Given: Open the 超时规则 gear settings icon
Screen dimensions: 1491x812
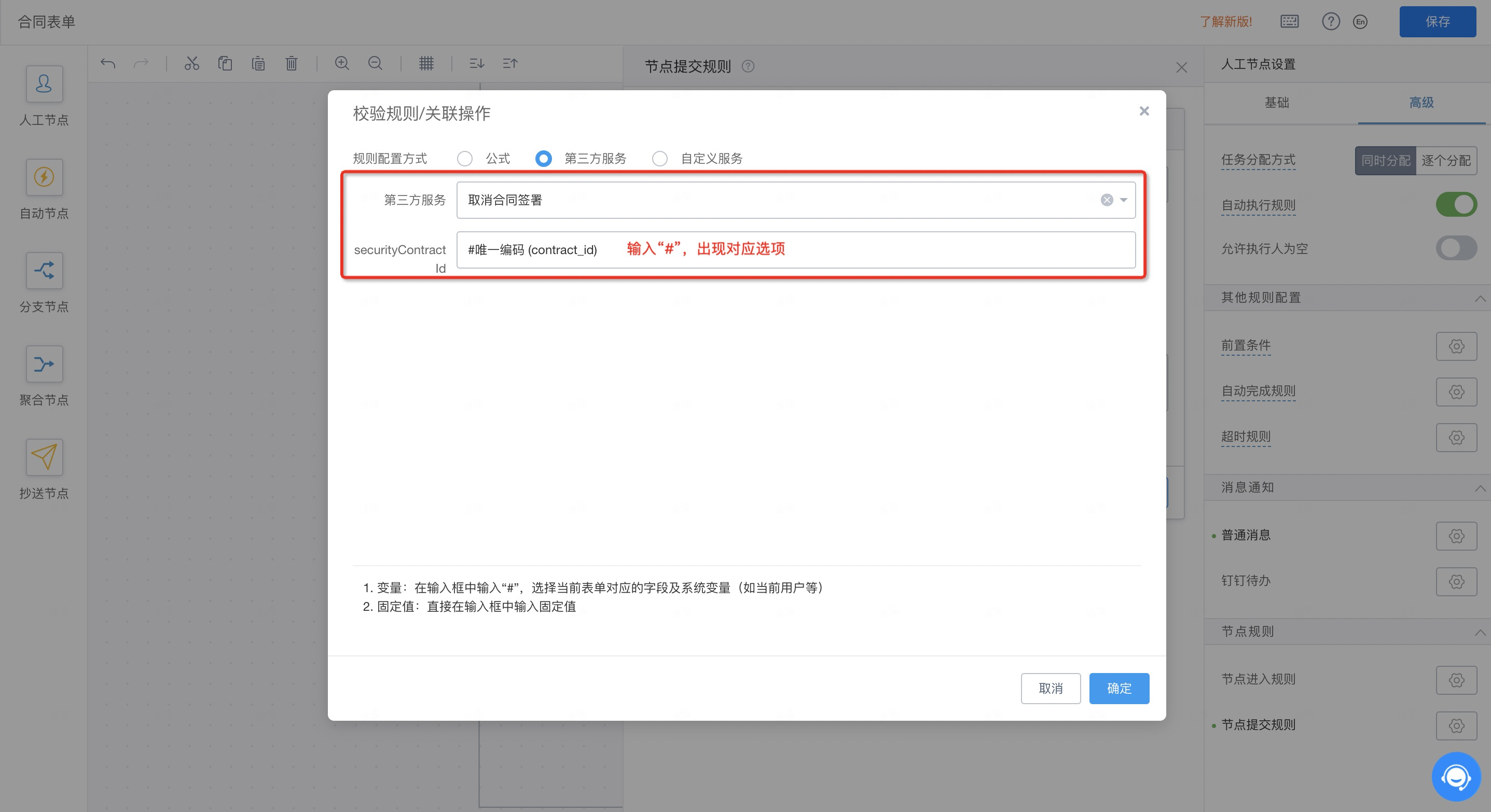Looking at the screenshot, I should pyautogui.click(x=1456, y=437).
